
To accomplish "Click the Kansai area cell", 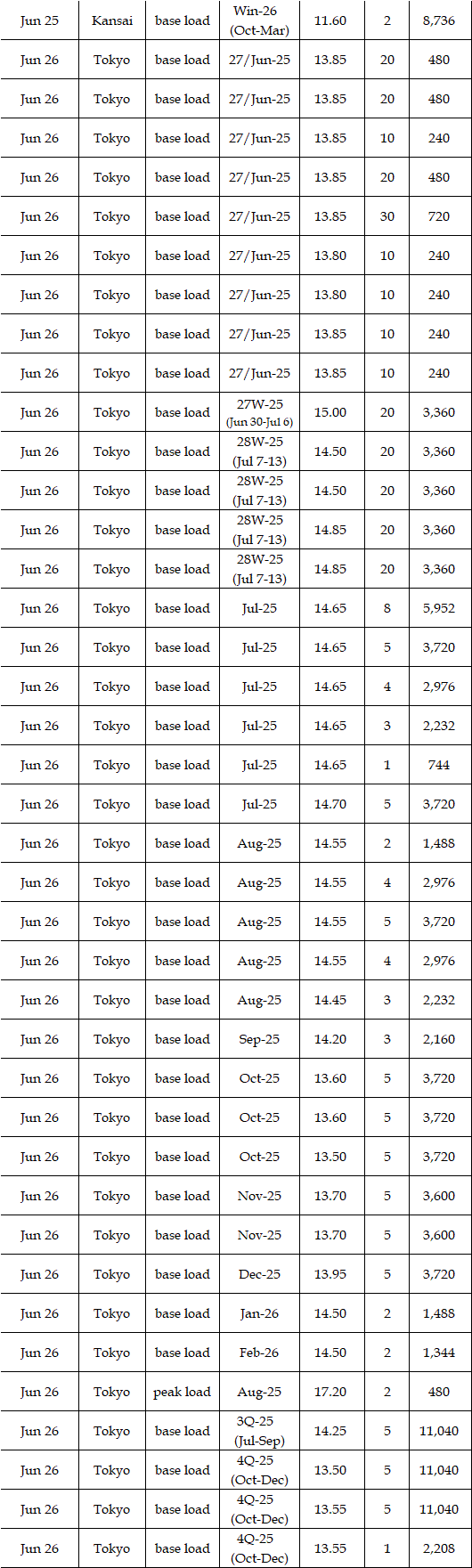I will [x=112, y=20].
